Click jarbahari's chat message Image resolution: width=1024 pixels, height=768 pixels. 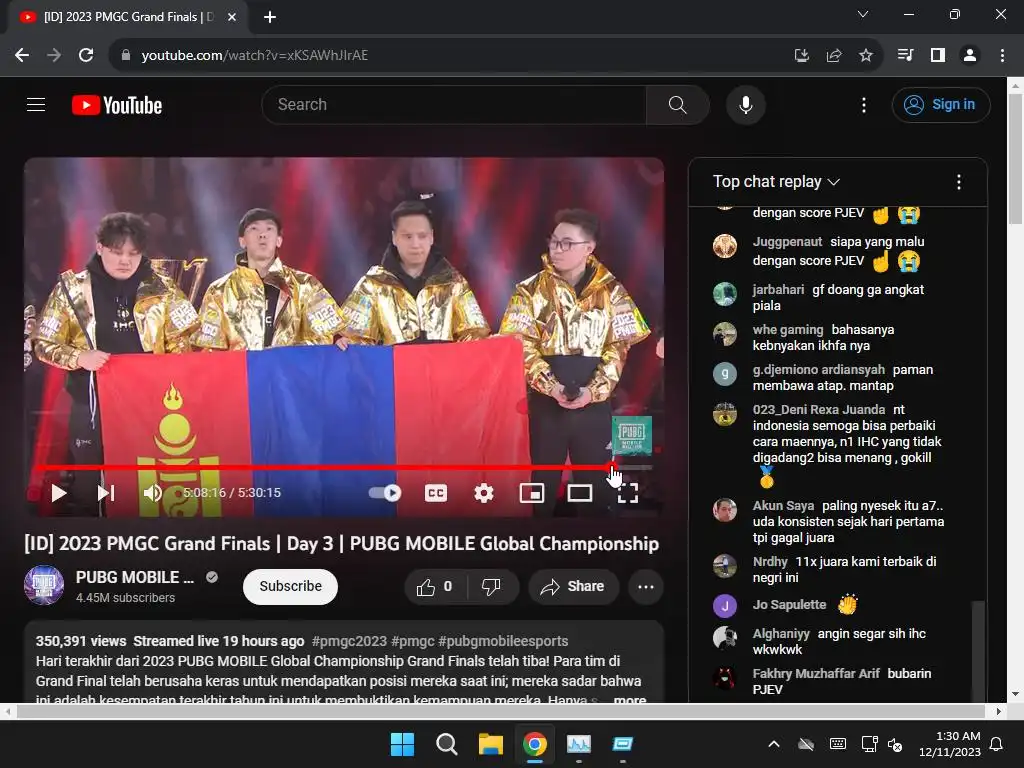(838, 297)
